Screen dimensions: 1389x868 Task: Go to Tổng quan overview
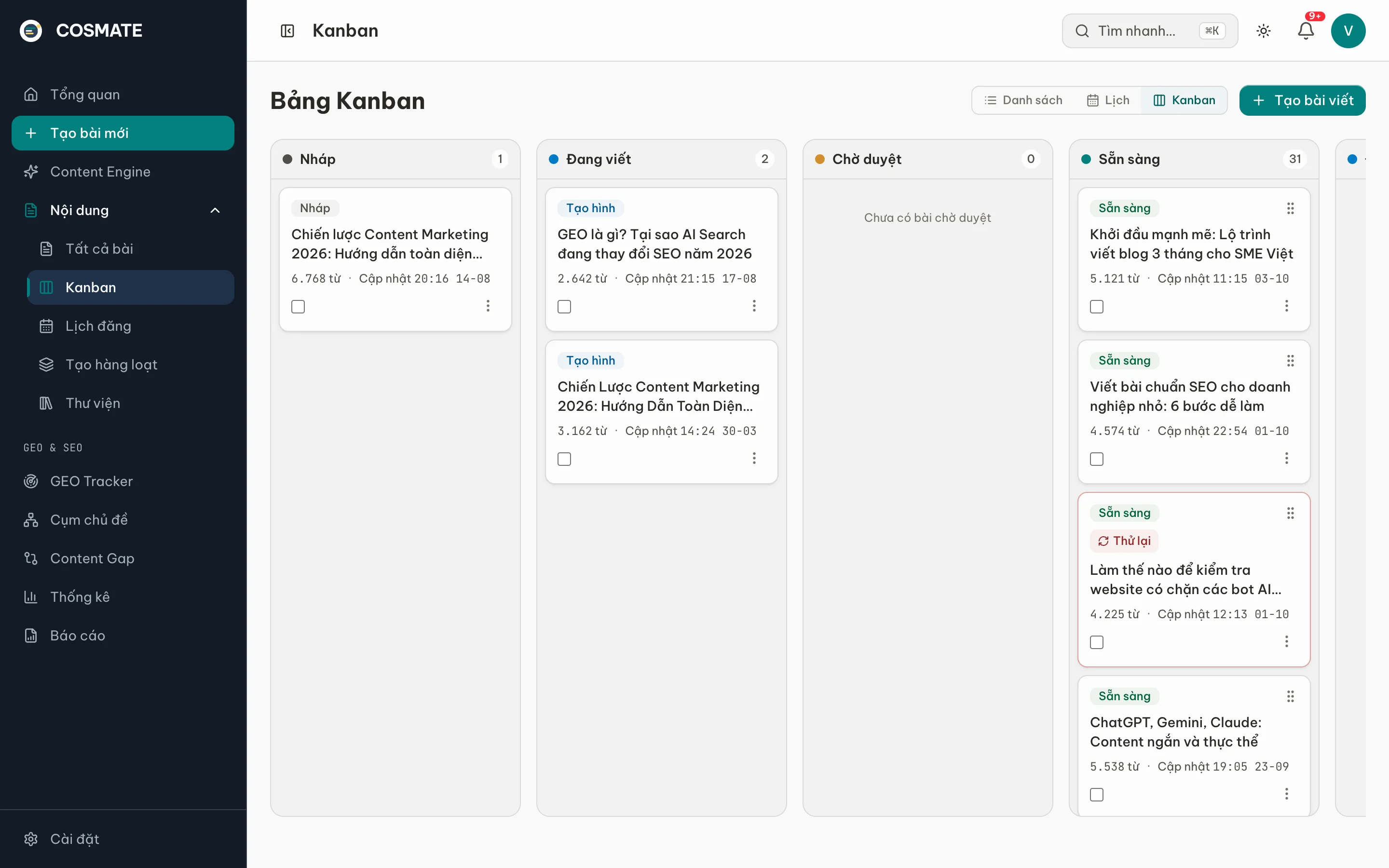(x=123, y=94)
